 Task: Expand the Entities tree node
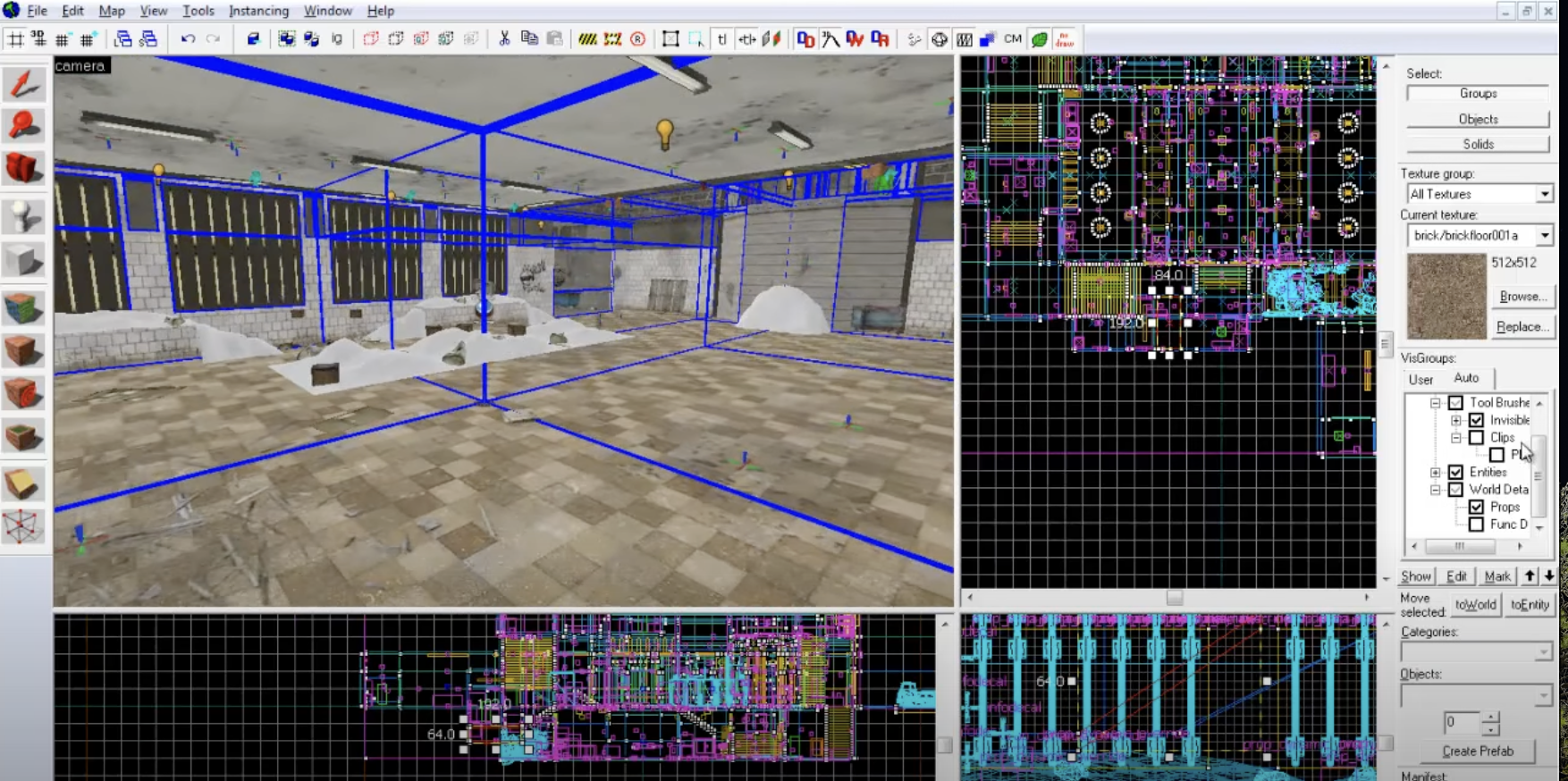(x=1435, y=472)
